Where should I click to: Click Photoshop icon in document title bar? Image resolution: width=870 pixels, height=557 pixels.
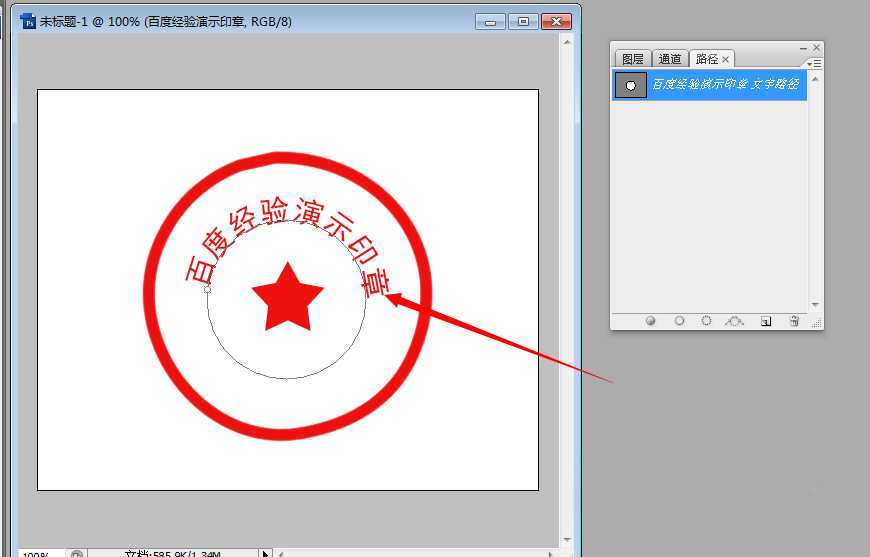click(x=28, y=20)
